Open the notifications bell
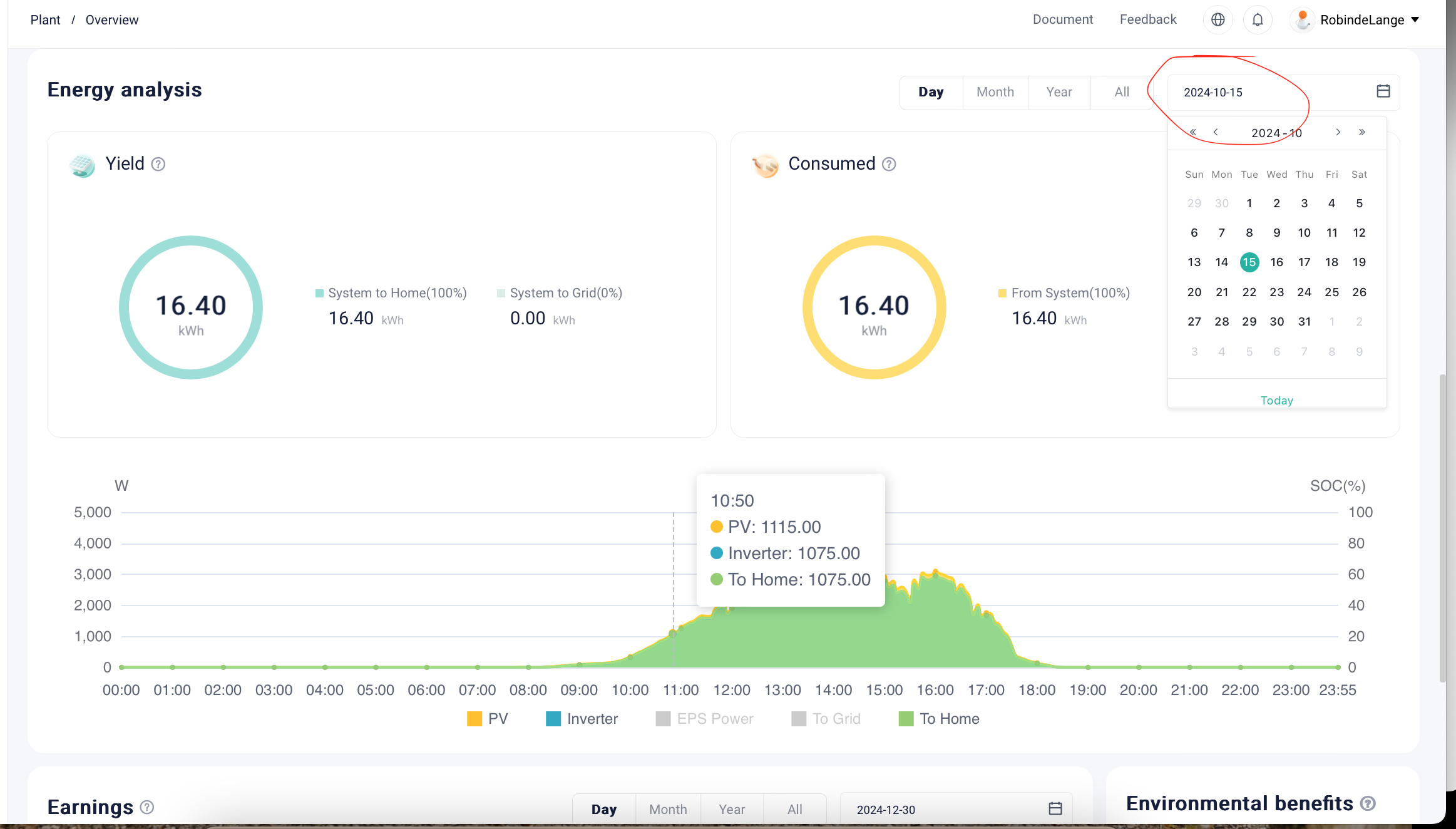Image resolution: width=1456 pixels, height=829 pixels. 1258,20
